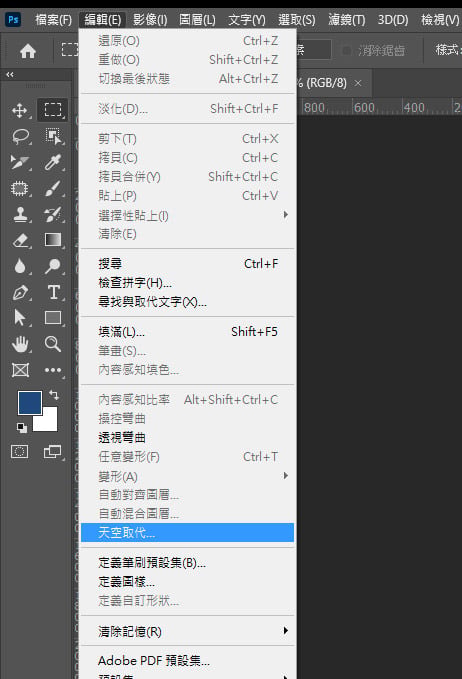Select the Rectangular Marquee tool
Viewport: 462px width, 679px height.
[x=53, y=110]
